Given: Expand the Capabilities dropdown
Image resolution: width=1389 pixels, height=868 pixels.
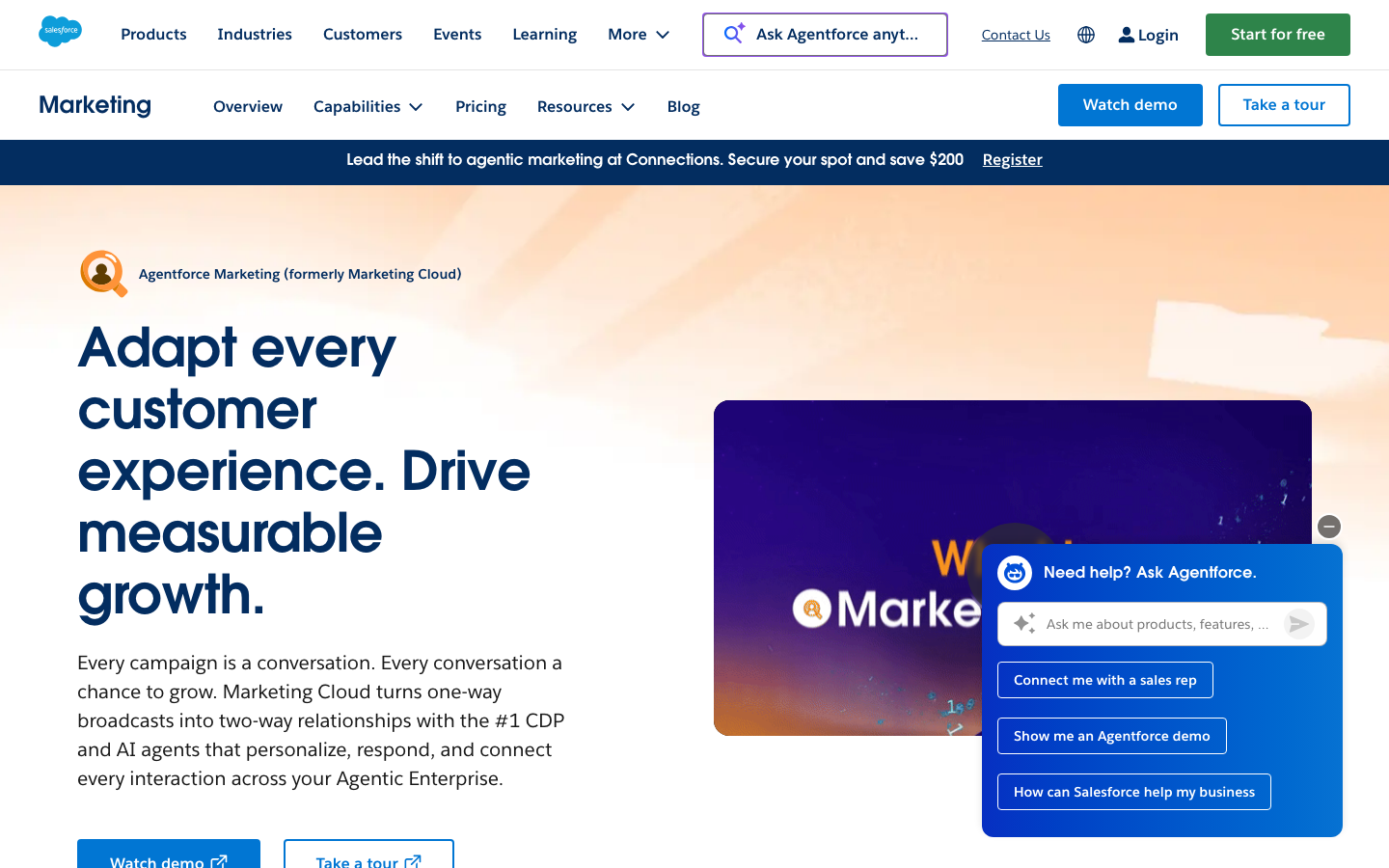Looking at the screenshot, I should pos(368,106).
